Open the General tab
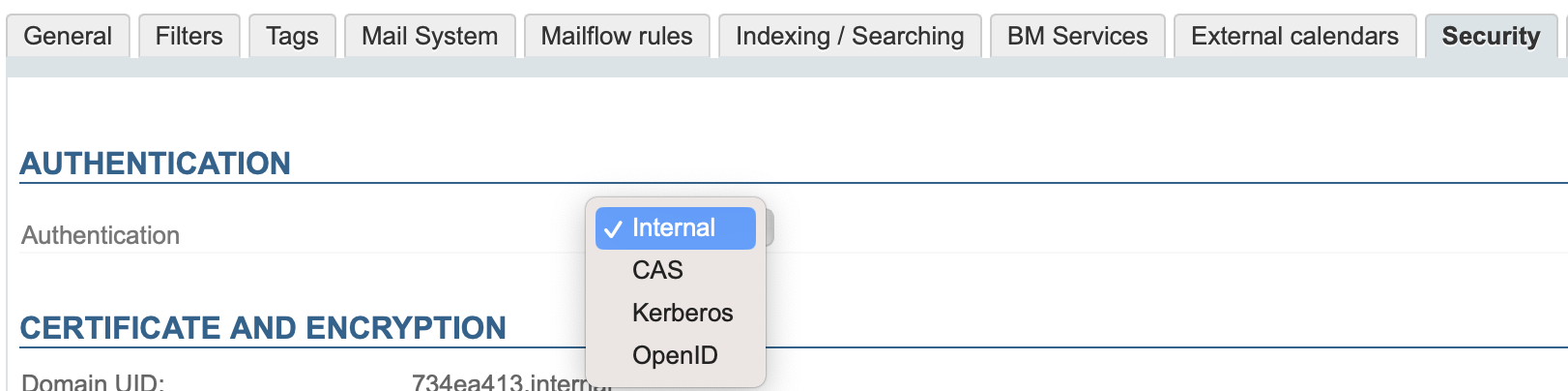This screenshot has width=1568, height=391. click(x=68, y=37)
